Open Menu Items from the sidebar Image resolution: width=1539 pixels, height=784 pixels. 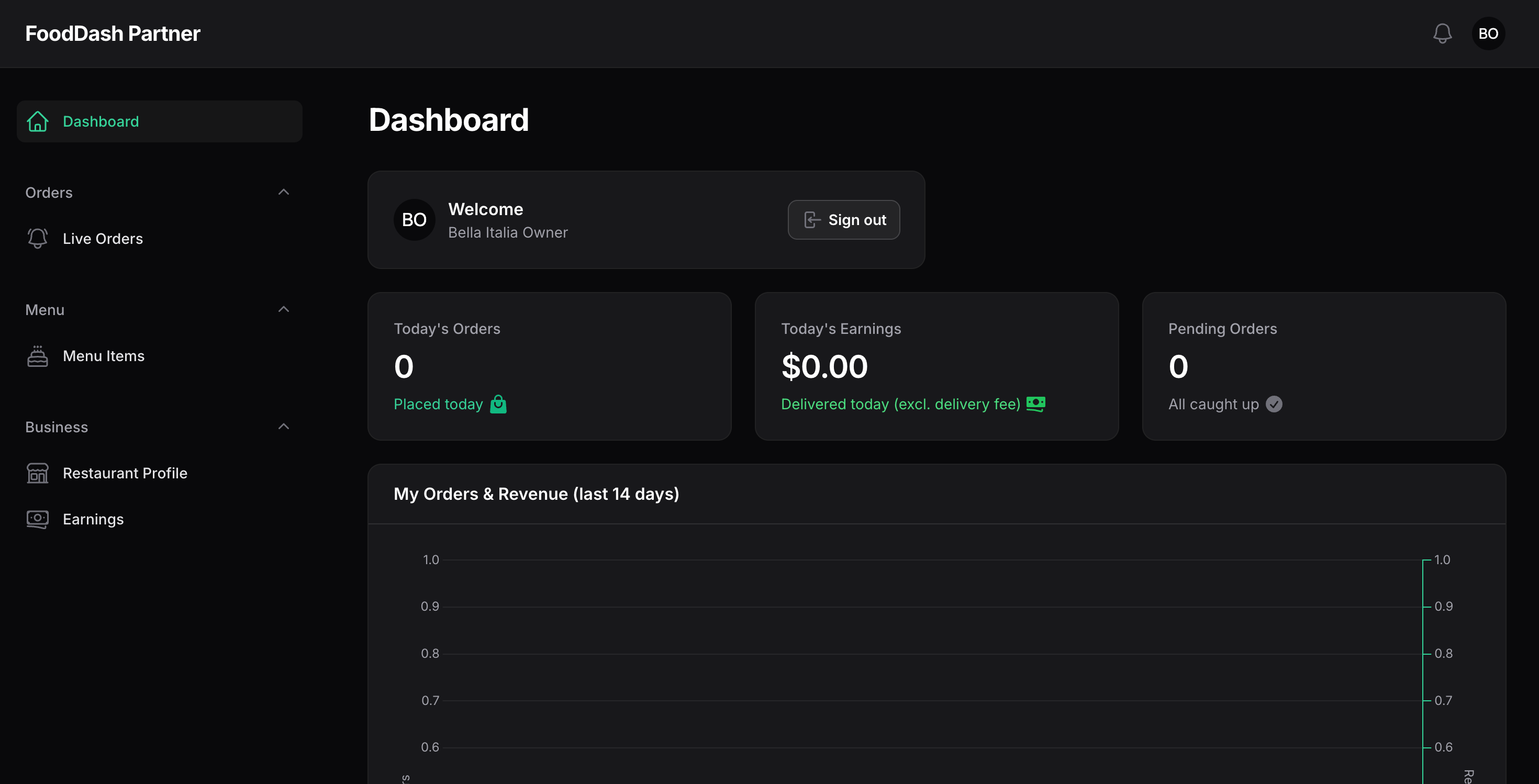[x=160, y=356]
